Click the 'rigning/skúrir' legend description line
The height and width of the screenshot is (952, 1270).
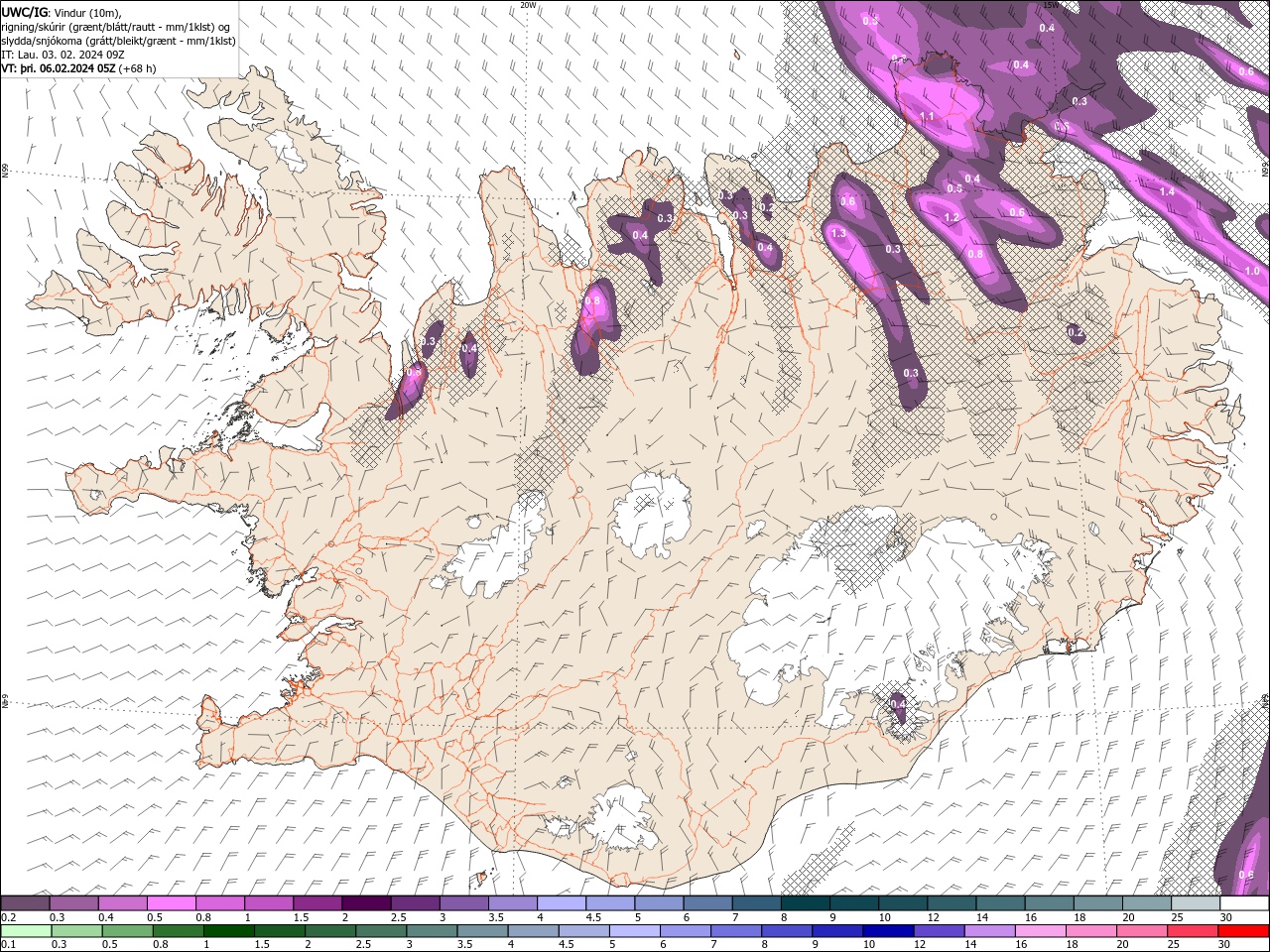[117, 26]
